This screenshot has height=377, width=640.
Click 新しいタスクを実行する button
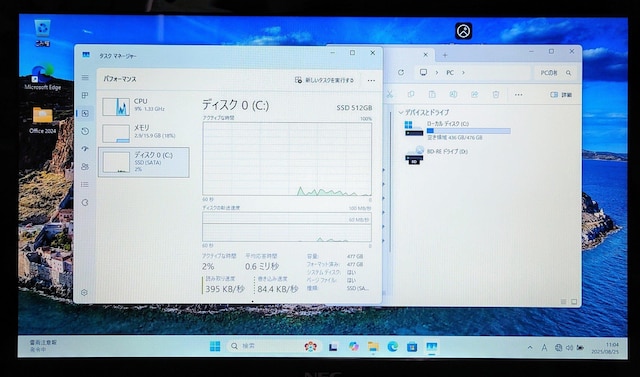(x=324, y=80)
